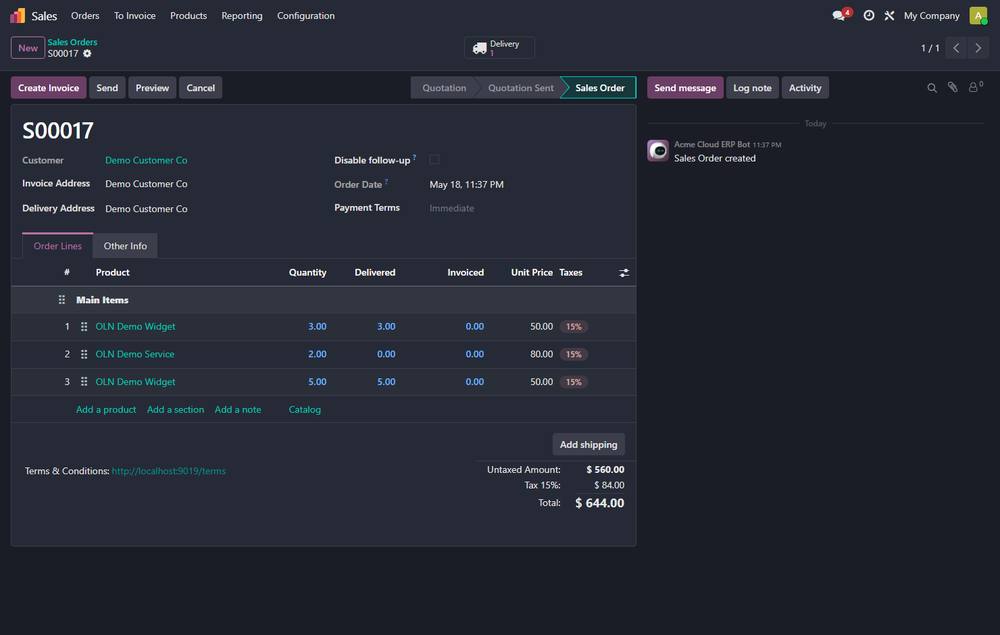The width and height of the screenshot is (1000, 635).
Task: Open the Products menu
Action: pos(188,15)
